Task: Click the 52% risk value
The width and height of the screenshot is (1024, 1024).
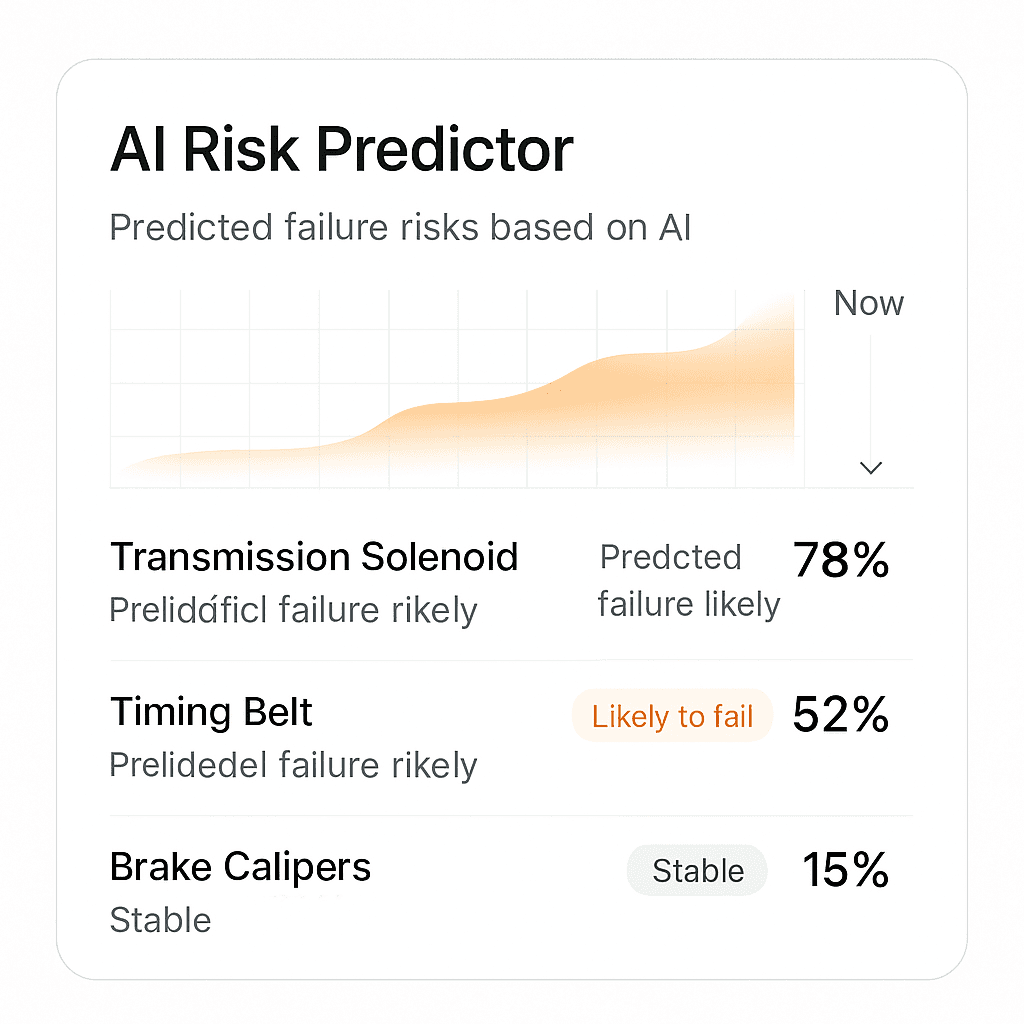Action: click(840, 714)
